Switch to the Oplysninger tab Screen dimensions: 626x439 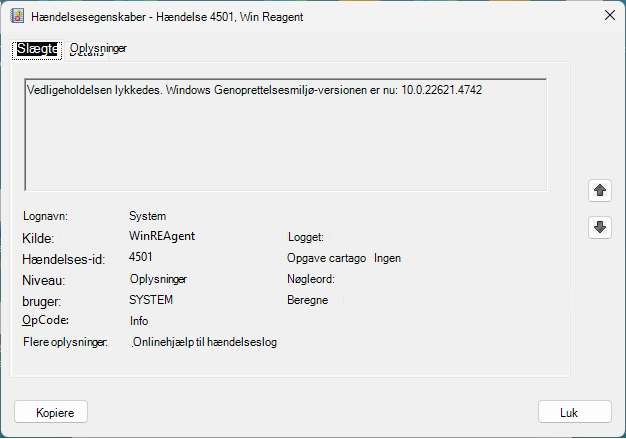point(98,48)
